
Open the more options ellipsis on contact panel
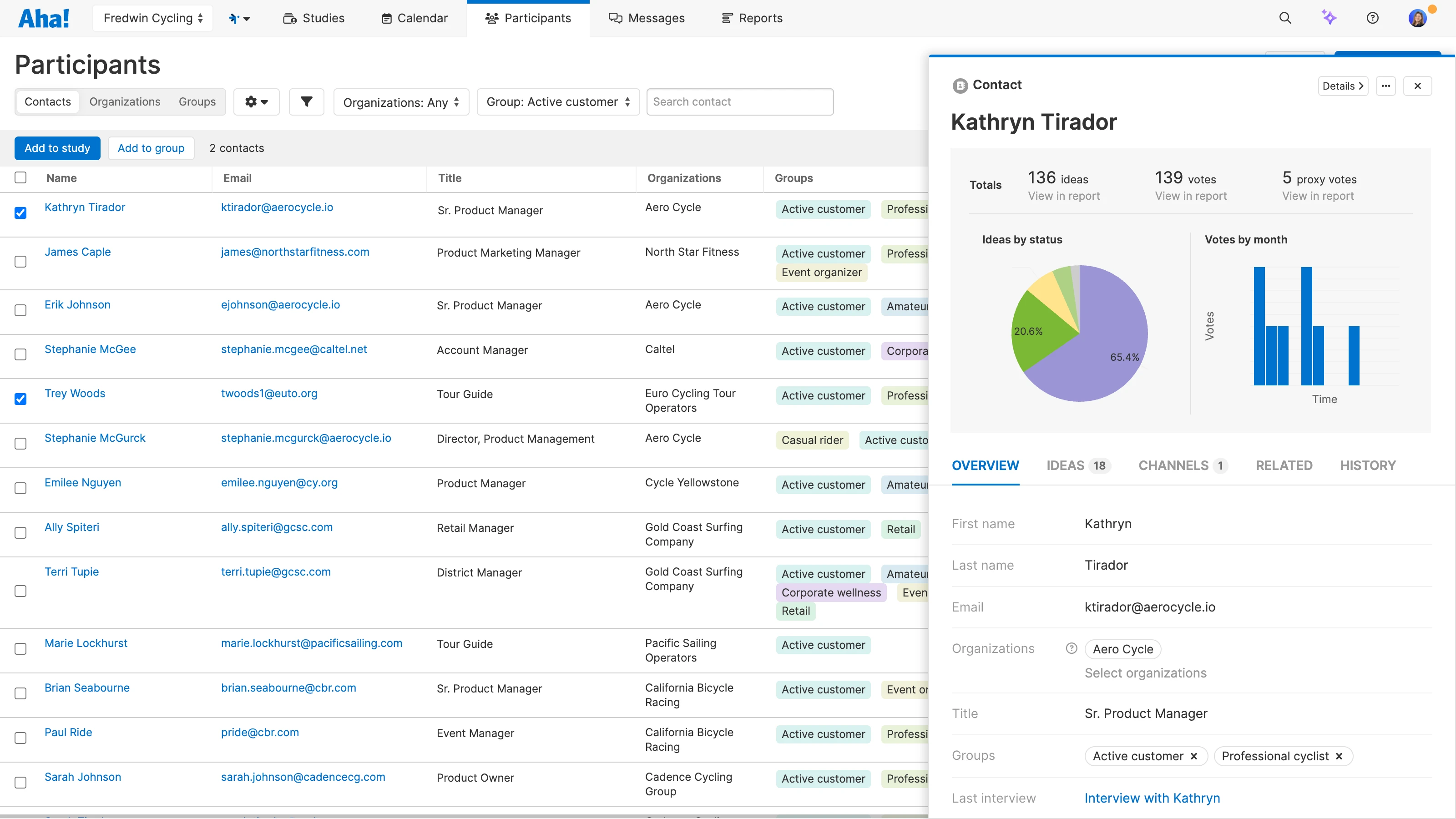(1386, 86)
